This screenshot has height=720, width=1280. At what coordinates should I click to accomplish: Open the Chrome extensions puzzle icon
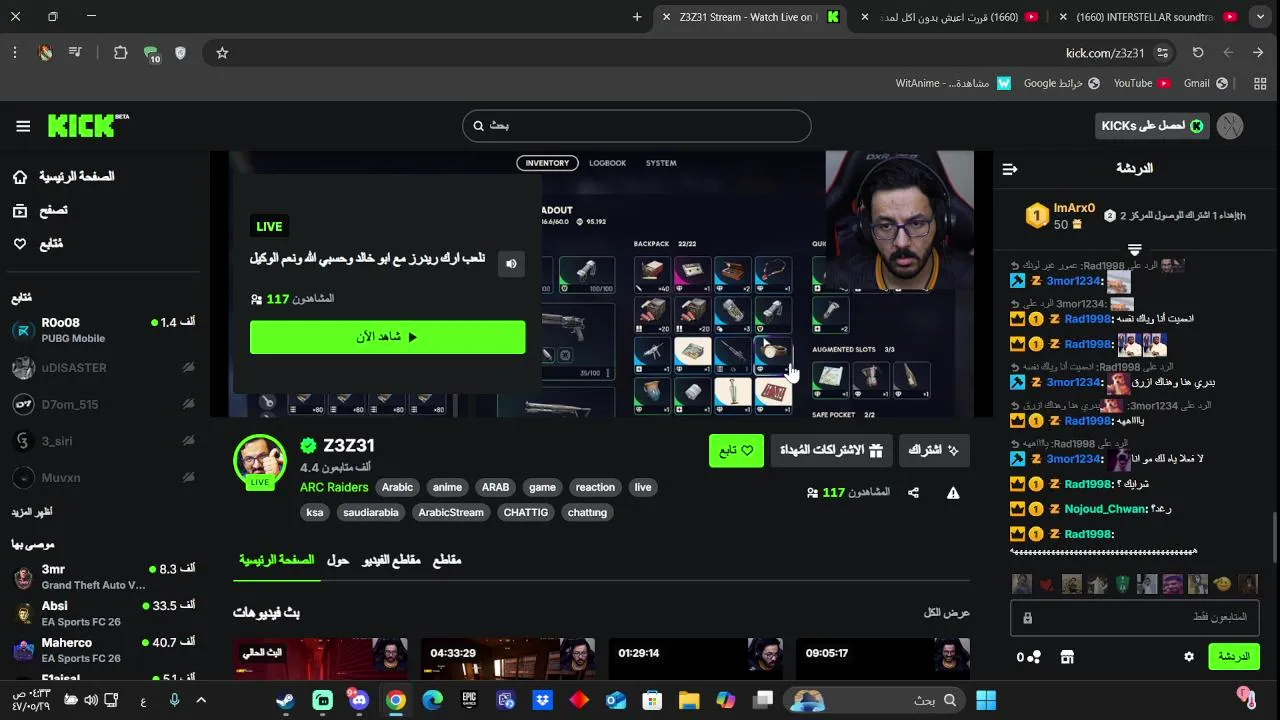[121, 53]
